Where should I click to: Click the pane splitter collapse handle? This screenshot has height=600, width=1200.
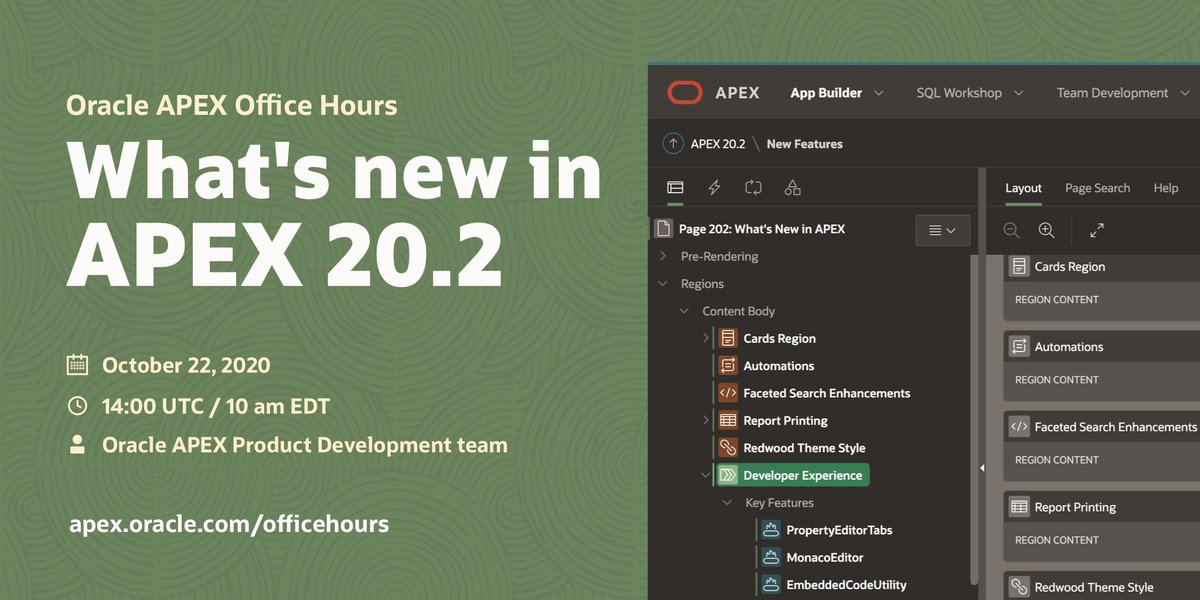pyautogui.click(x=982, y=468)
